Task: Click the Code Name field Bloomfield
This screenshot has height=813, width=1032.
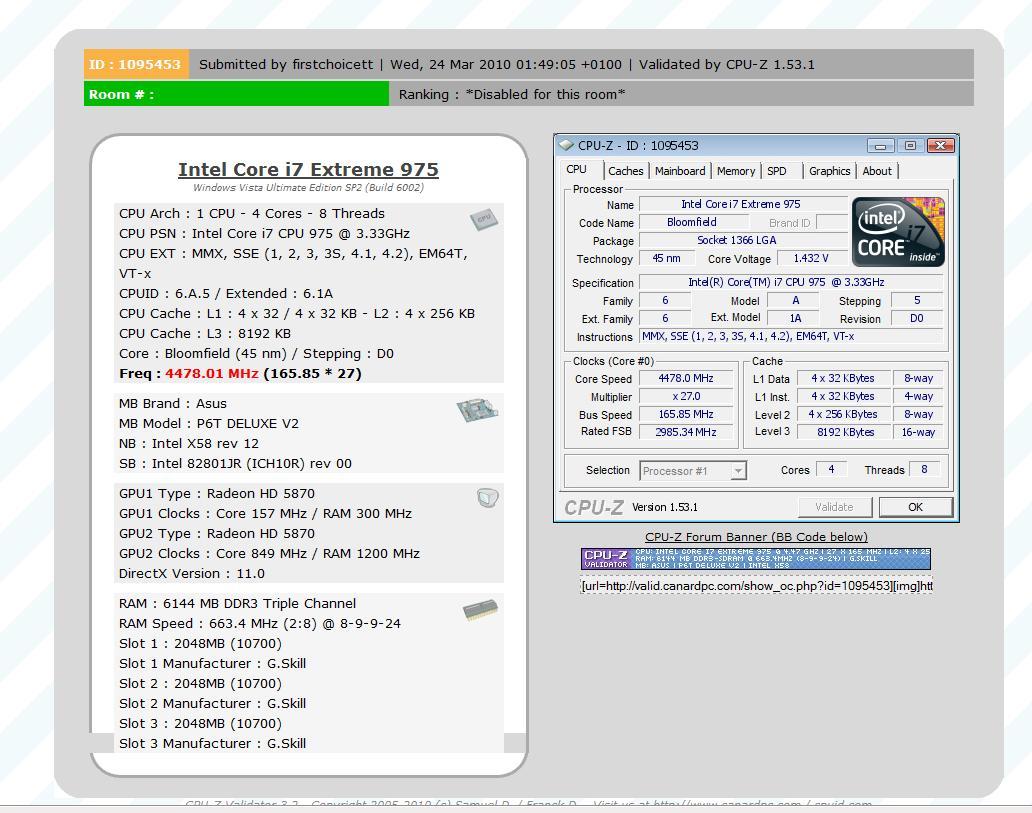Action: click(692, 223)
